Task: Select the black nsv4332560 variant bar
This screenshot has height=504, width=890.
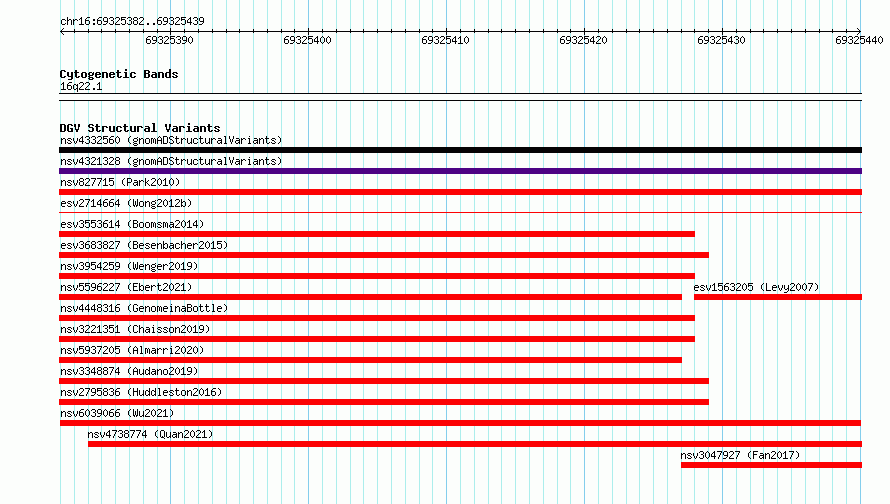Action: [460, 150]
